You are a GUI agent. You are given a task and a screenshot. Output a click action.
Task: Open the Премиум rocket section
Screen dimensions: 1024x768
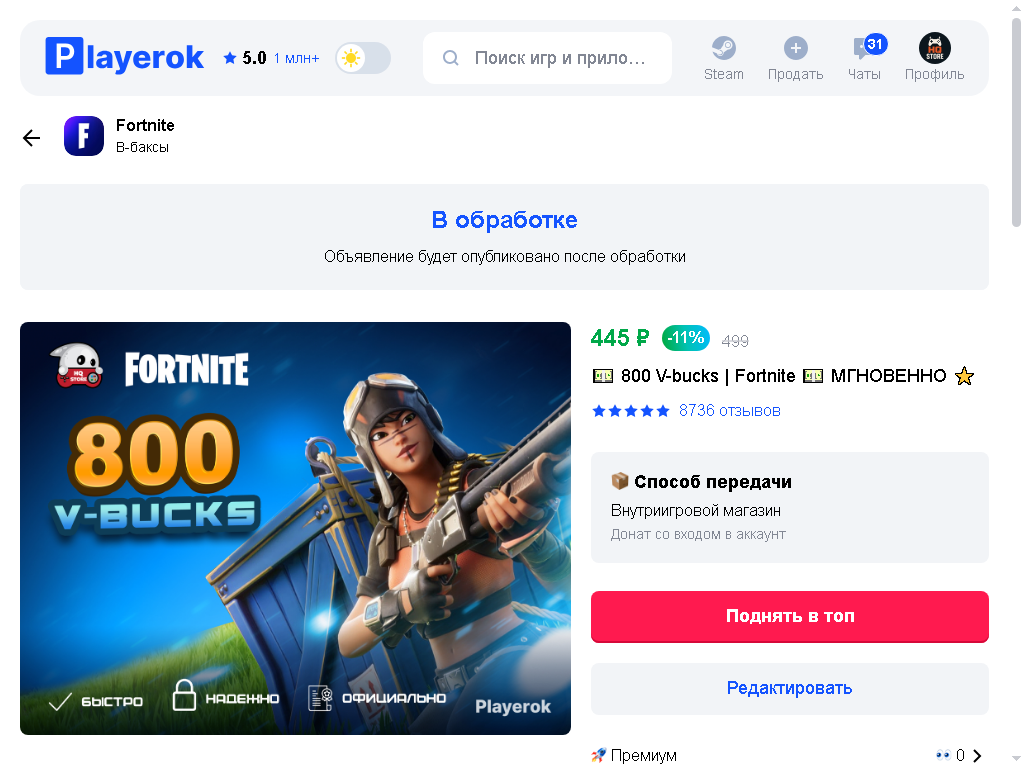[634, 756]
